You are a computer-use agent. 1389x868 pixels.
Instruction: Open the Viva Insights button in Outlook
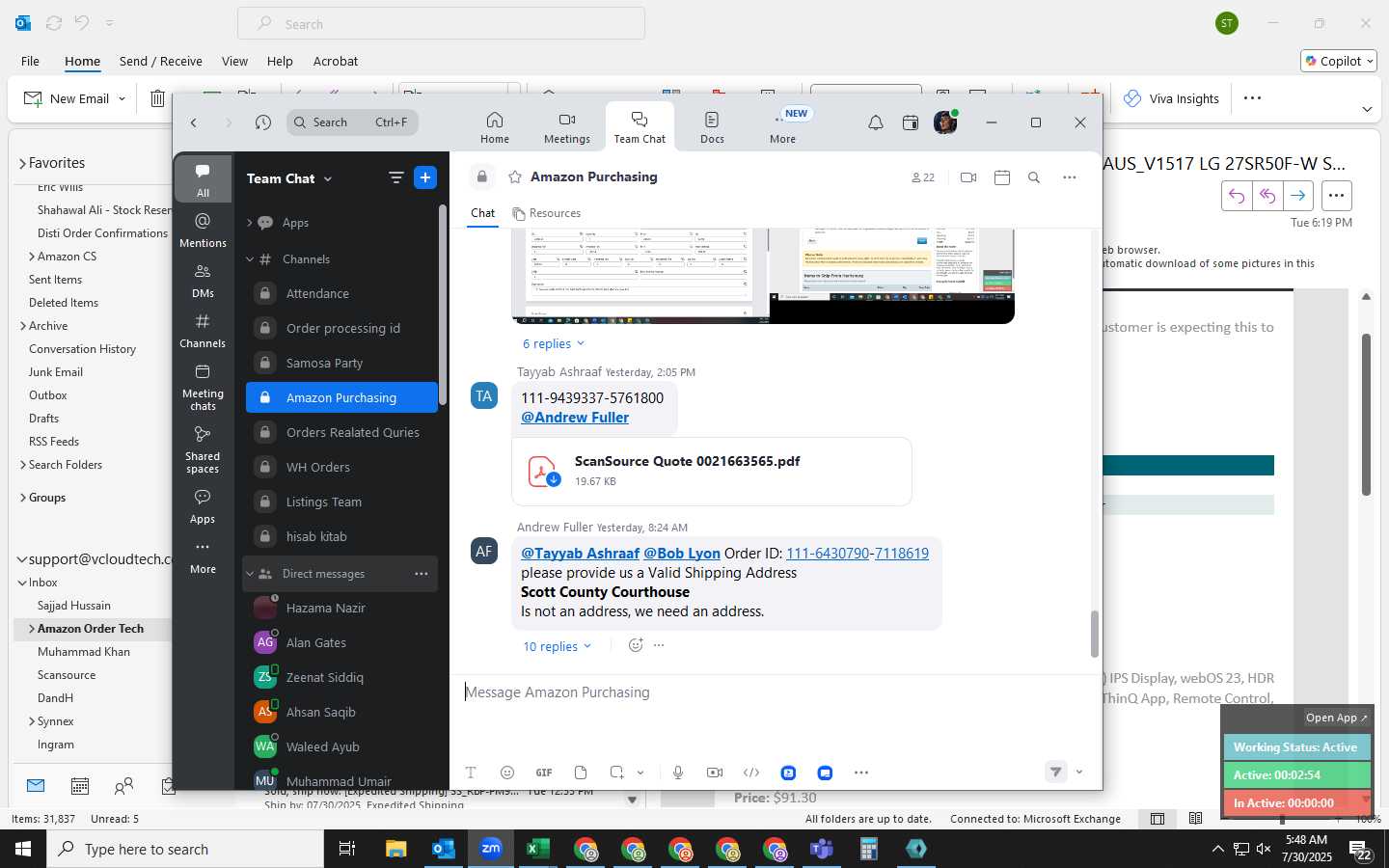coord(1171,98)
